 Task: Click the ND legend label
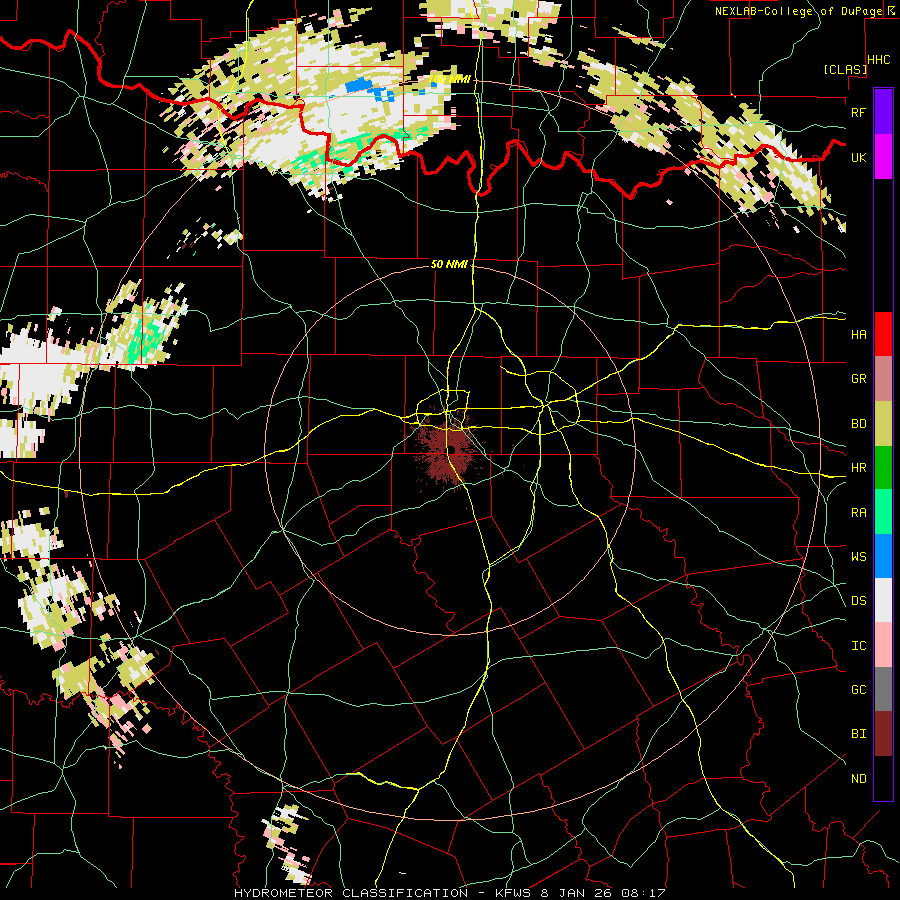click(x=858, y=778)
